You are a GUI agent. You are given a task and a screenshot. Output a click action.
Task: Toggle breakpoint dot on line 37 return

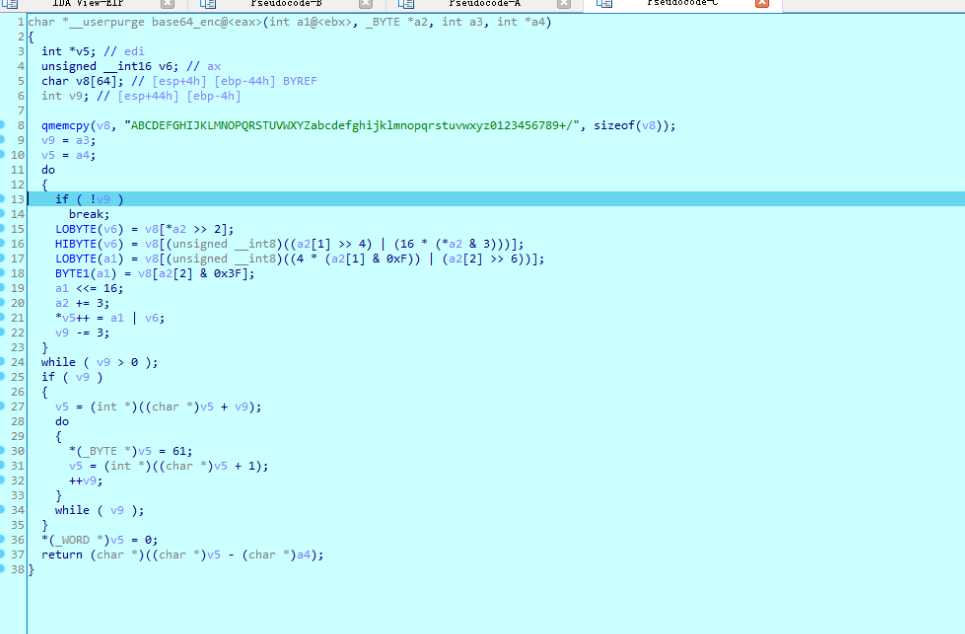tap(4, 555)
